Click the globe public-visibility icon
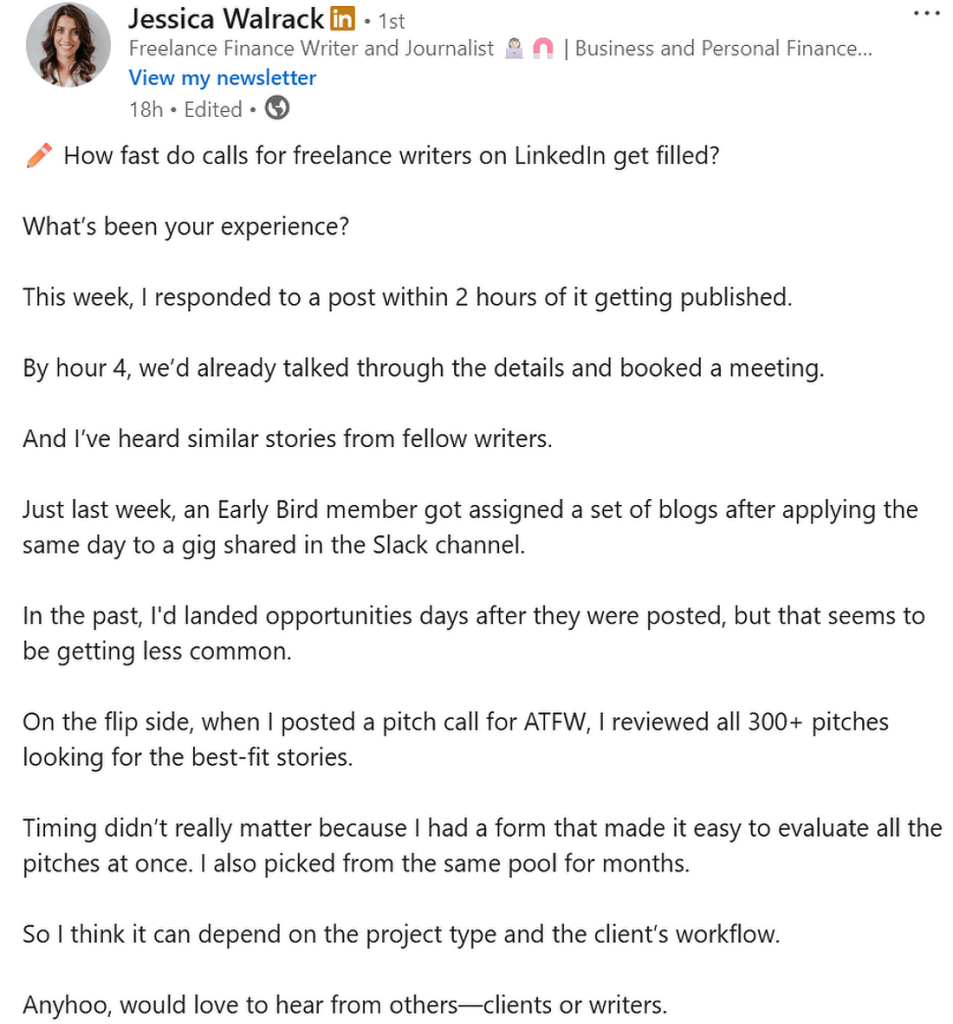 point(276,108)
